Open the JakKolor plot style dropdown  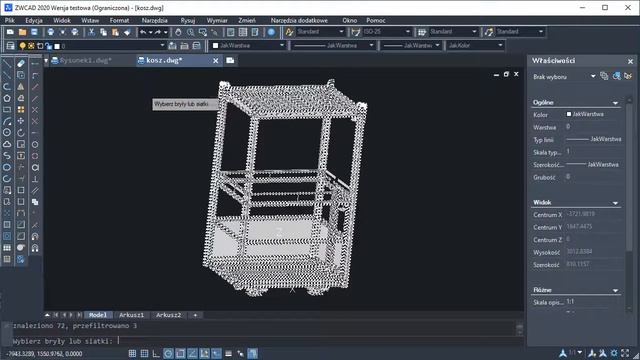(x=500, y=46)
